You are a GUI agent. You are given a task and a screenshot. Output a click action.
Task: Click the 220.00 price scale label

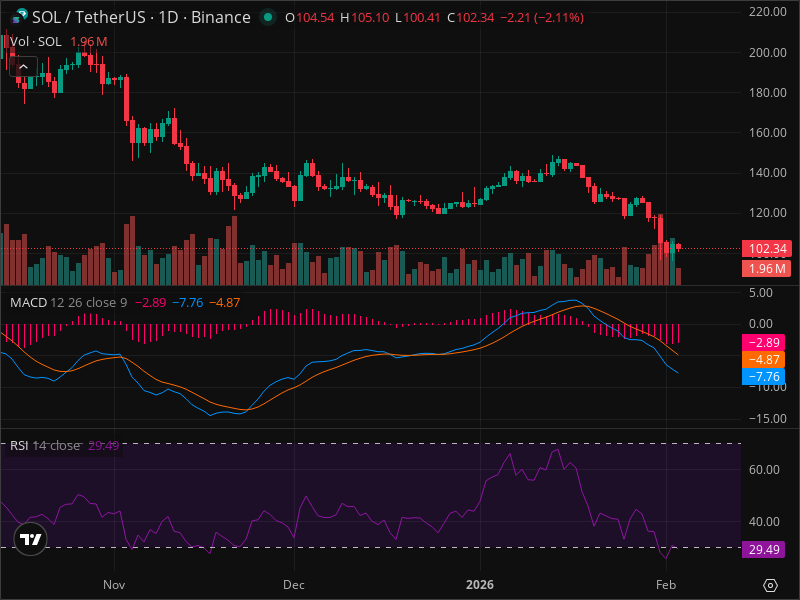coord(767,12)
